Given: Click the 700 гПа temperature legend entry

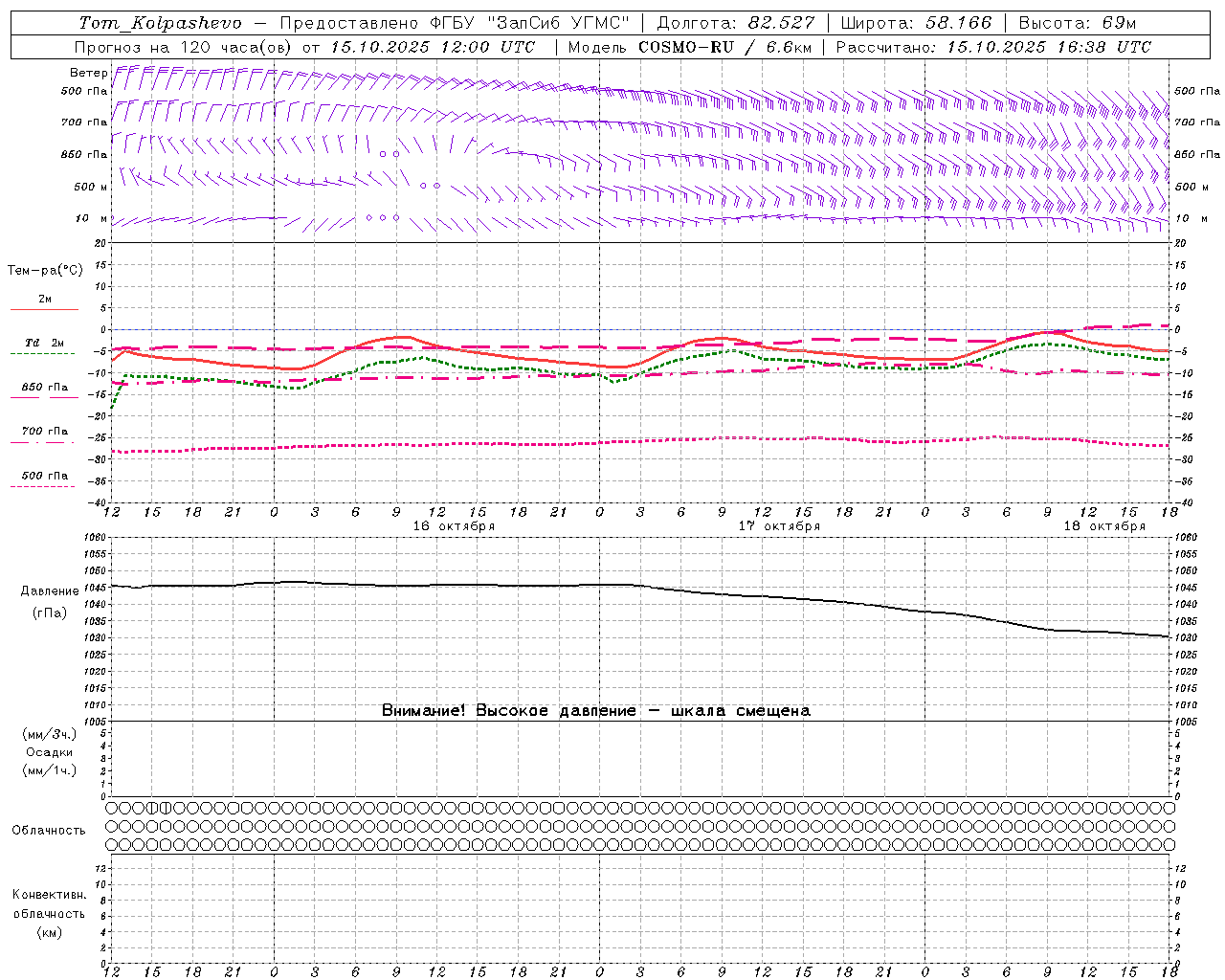Looking at the screenshot, I should (45, 432).
